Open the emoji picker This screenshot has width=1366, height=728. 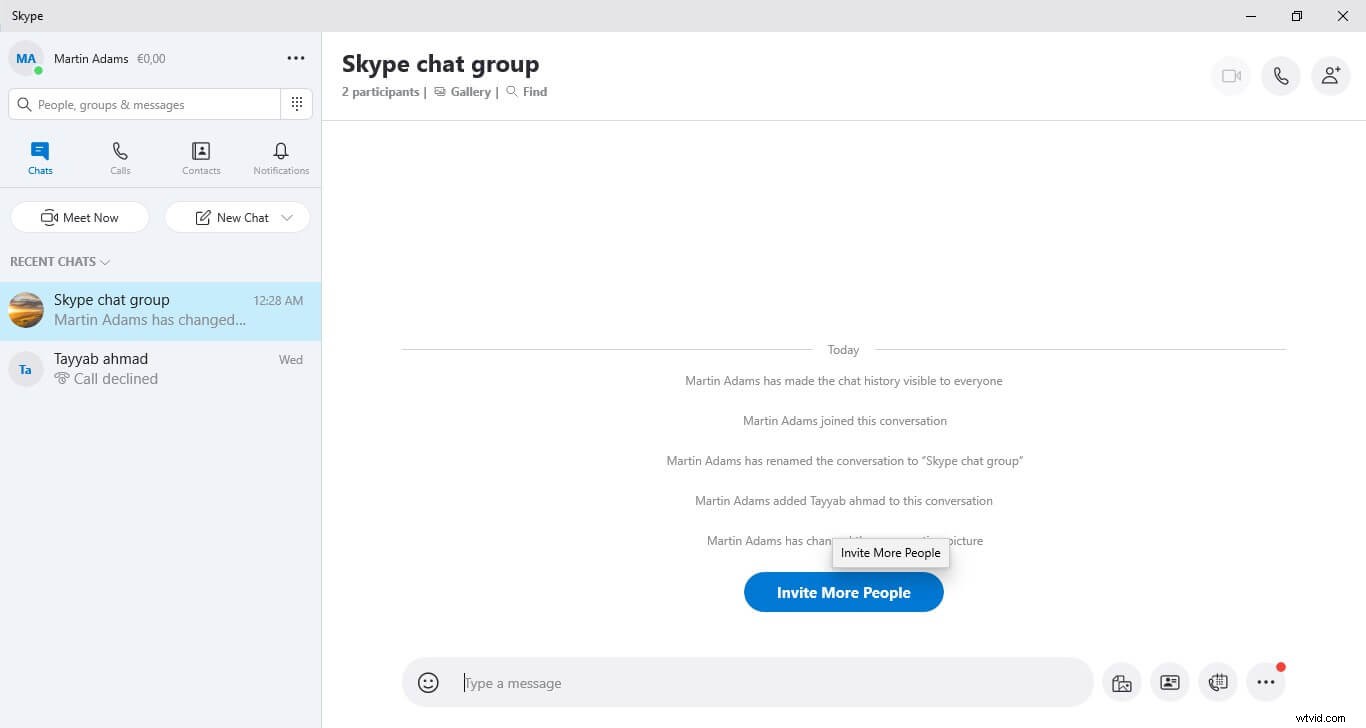pos(428,682)
